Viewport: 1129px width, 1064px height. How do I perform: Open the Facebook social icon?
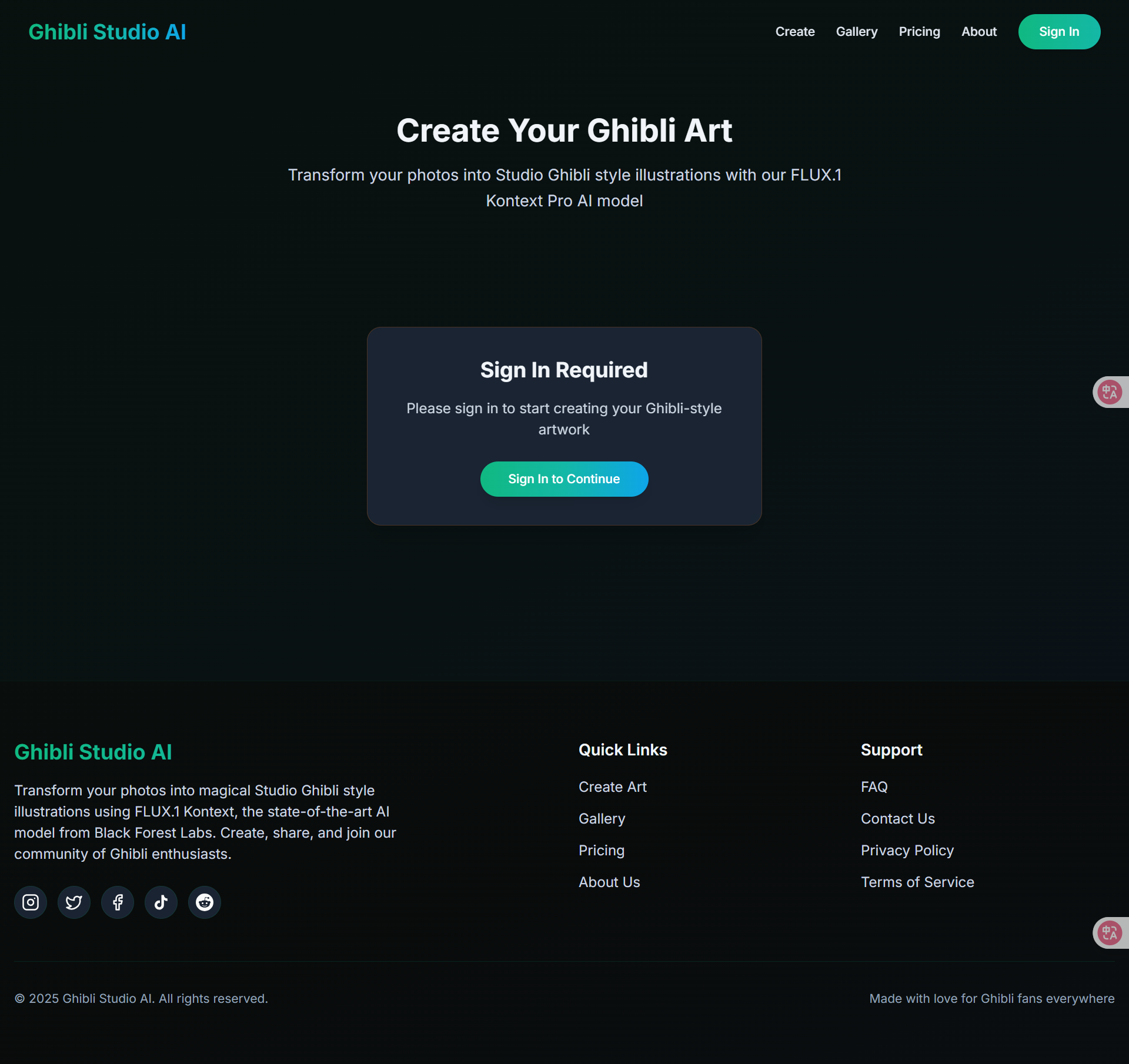coord(118,902)
